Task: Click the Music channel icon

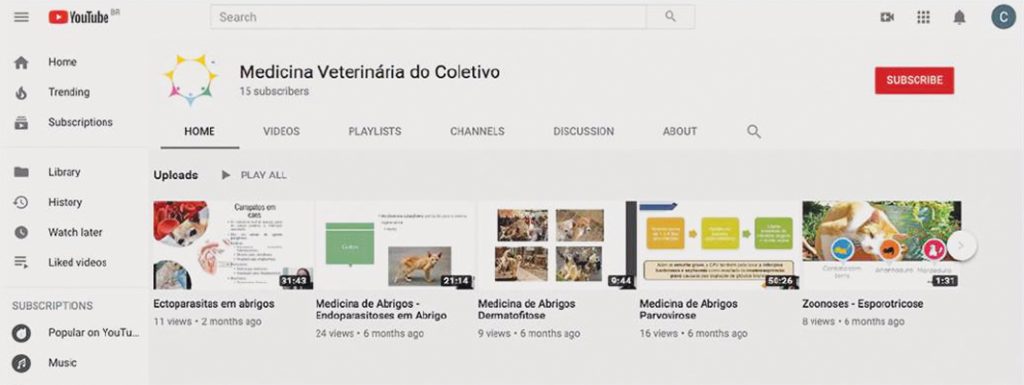Action: (x=22, y=363)
